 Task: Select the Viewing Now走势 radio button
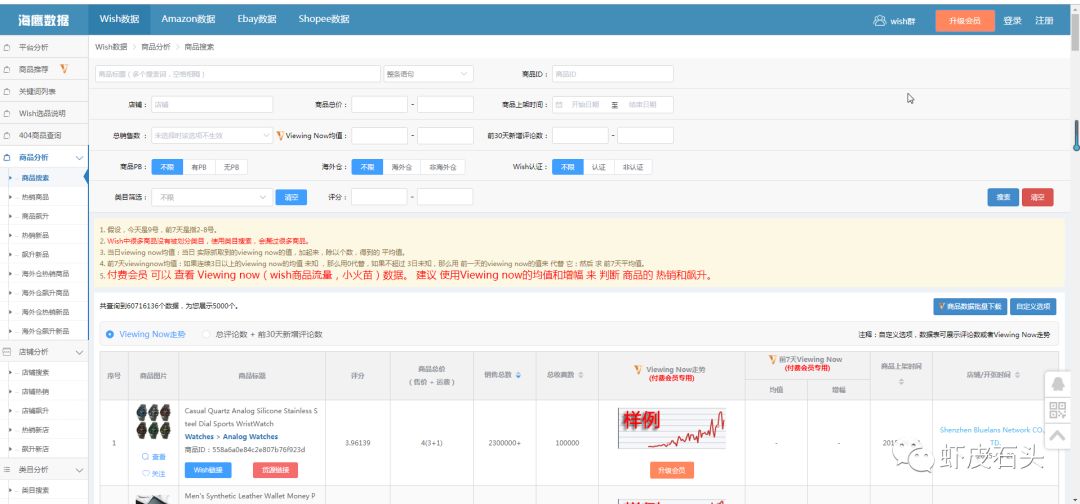[x=110, y=335]
